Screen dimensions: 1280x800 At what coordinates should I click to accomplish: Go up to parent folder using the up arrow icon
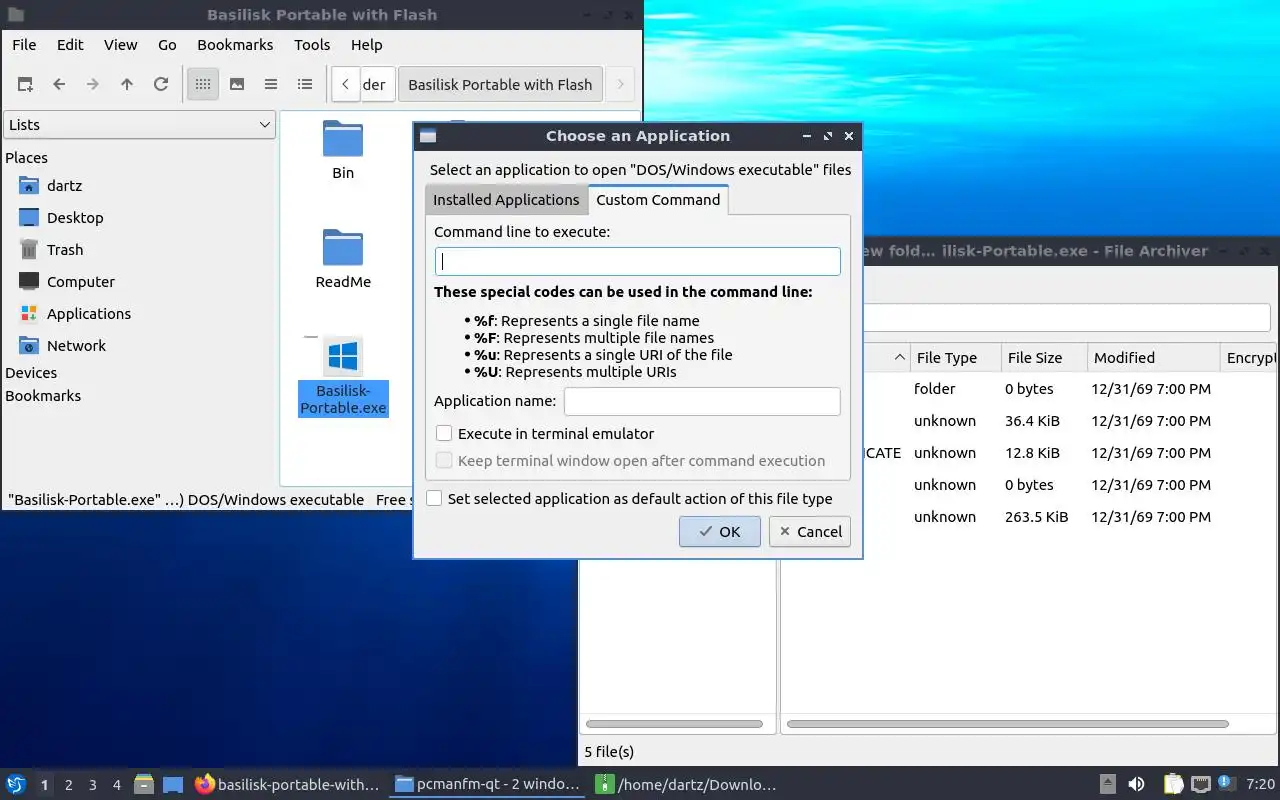tap(127, 85)
